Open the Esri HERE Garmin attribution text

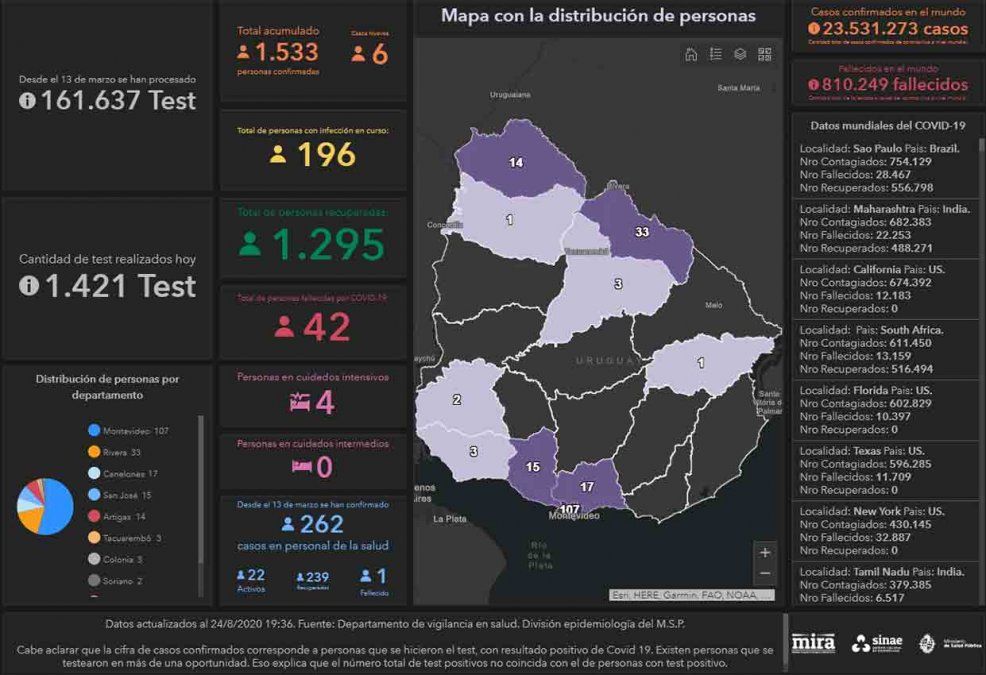tap(692, 595)
